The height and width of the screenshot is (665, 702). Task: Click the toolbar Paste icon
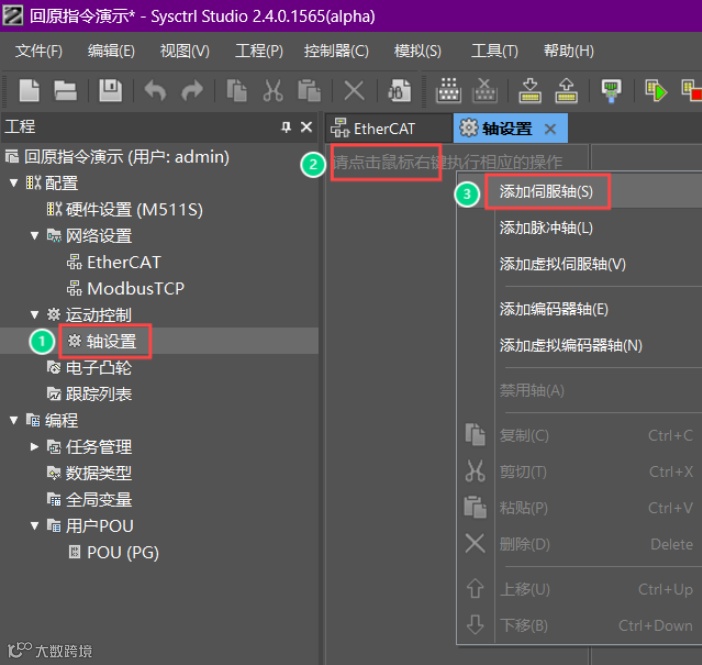309,90
